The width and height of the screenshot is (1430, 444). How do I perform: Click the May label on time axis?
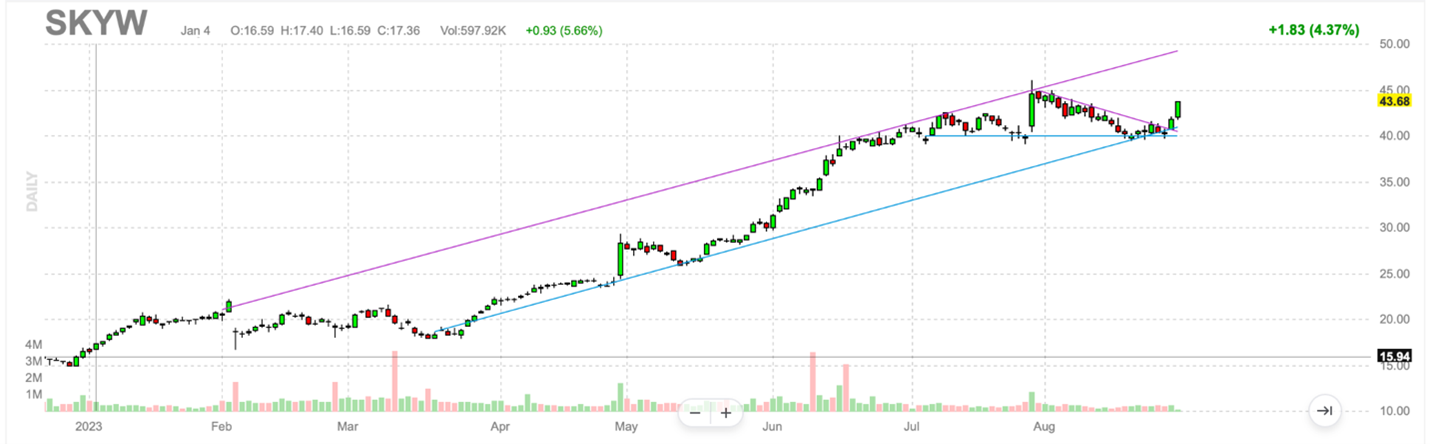coord(626,427)
